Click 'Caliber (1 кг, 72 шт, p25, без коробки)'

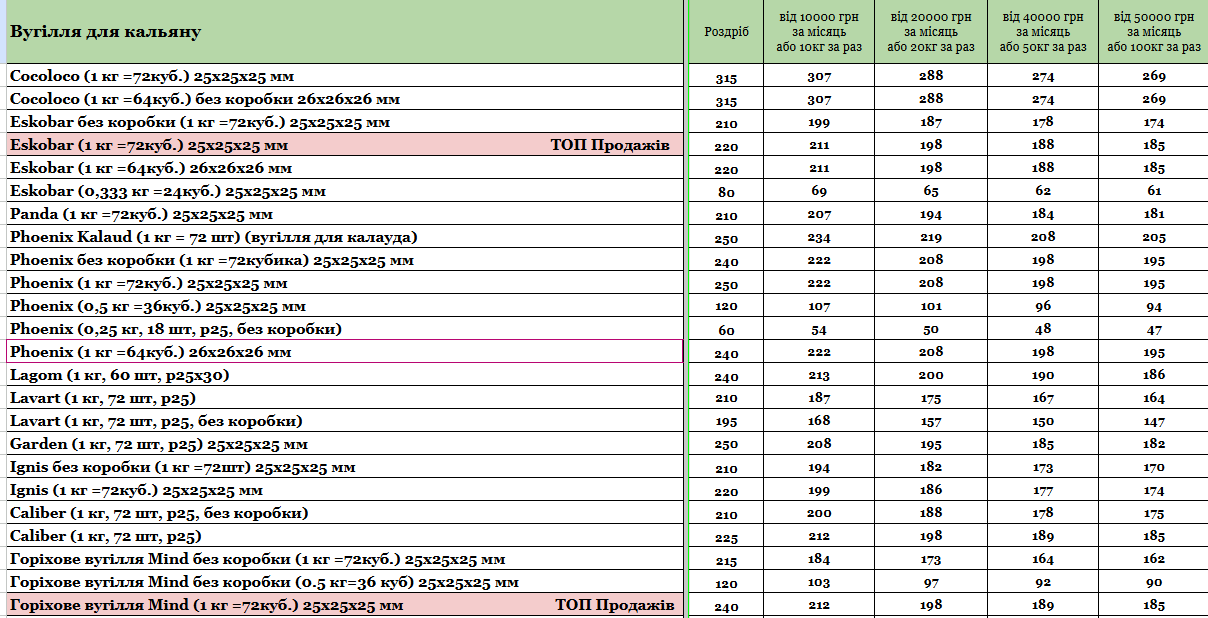[x=344, y=513]
